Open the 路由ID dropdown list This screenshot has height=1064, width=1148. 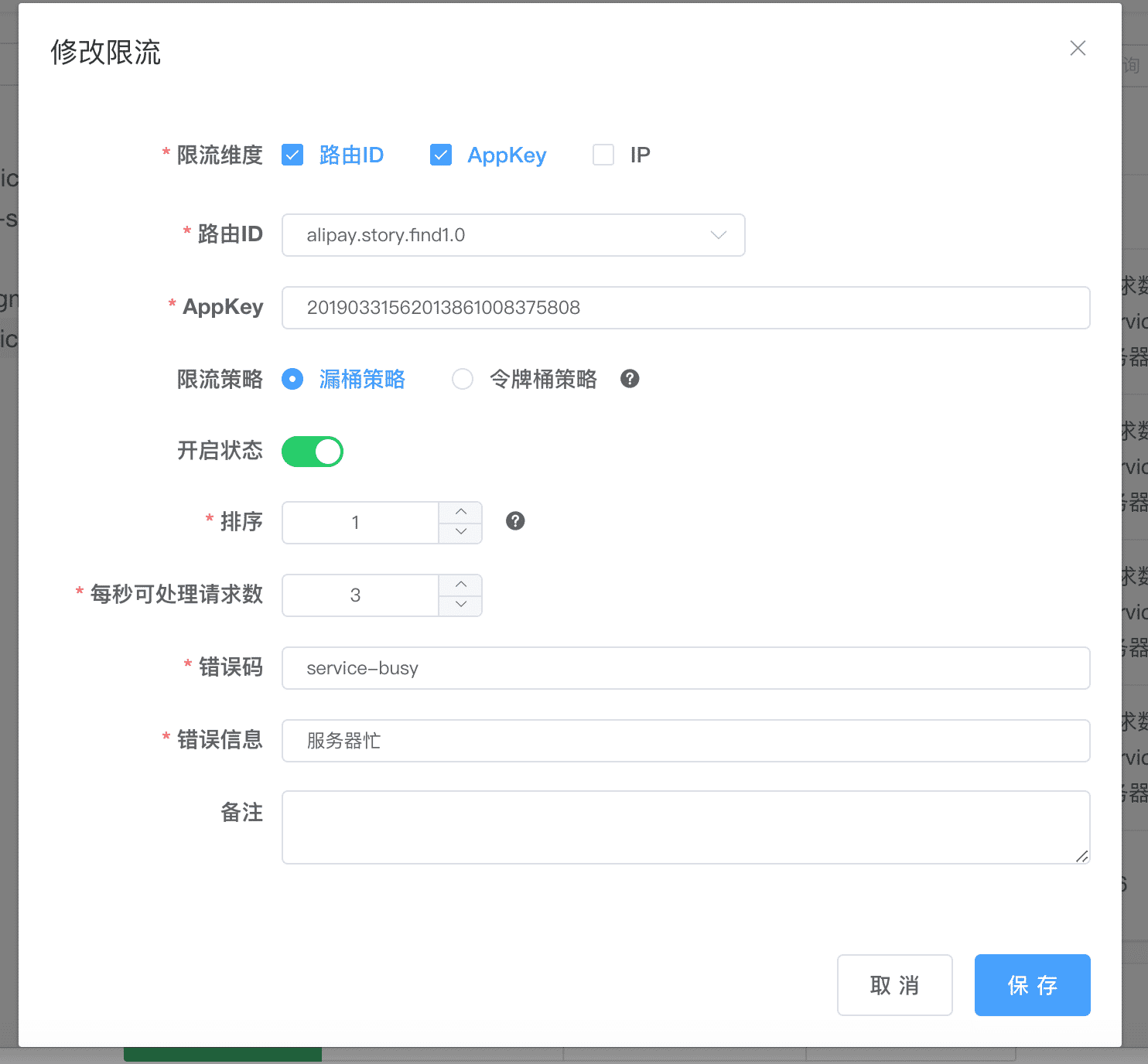[x=513, y=235]
